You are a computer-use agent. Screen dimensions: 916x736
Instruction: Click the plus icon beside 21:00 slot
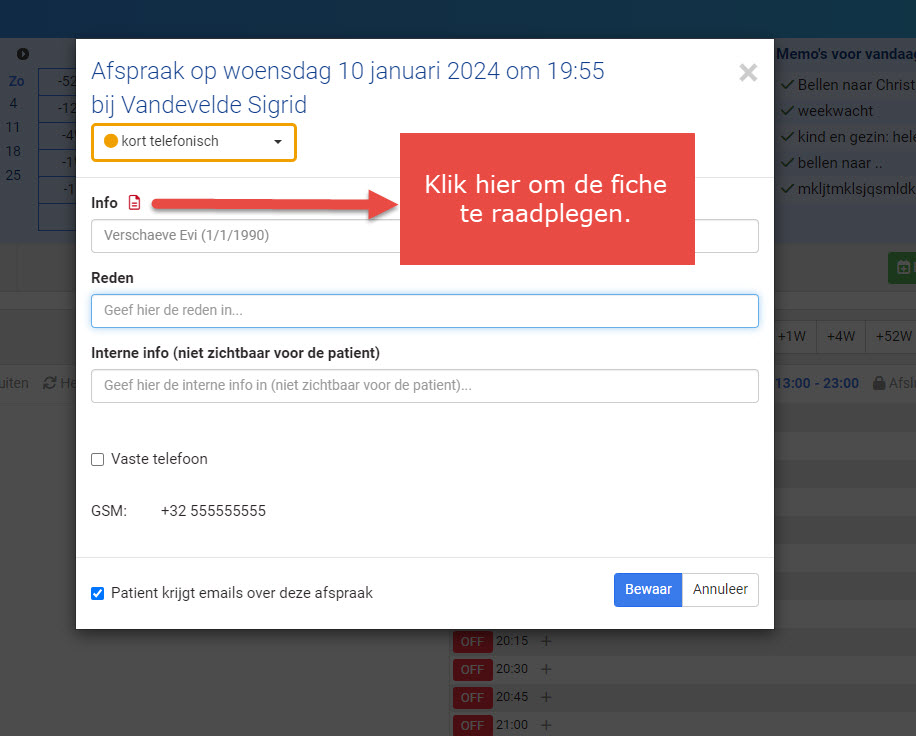pyautogui.click(x=546, y=725)
